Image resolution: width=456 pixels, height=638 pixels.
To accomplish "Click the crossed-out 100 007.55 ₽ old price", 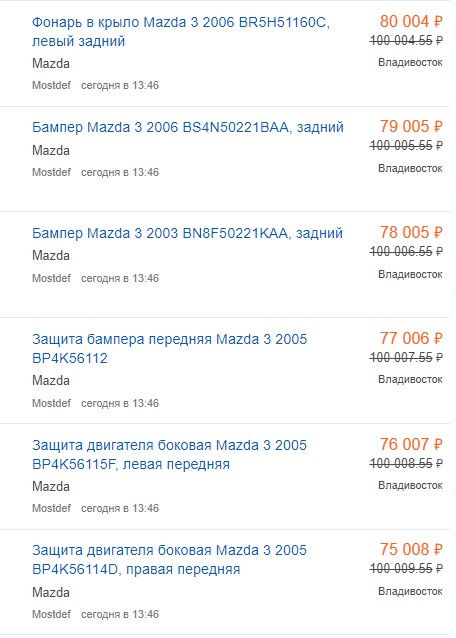I will (406, 357).
